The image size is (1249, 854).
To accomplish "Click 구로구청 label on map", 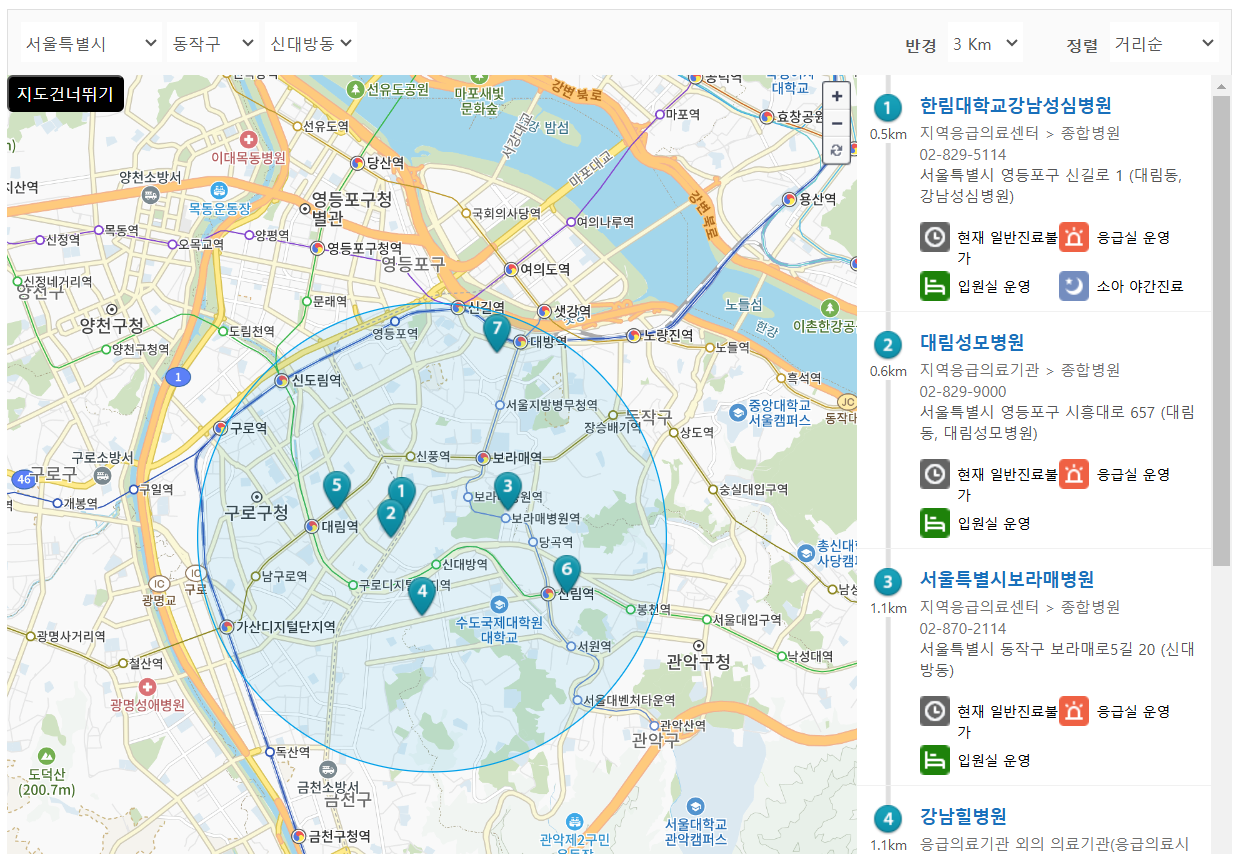I will coord(256,513).
